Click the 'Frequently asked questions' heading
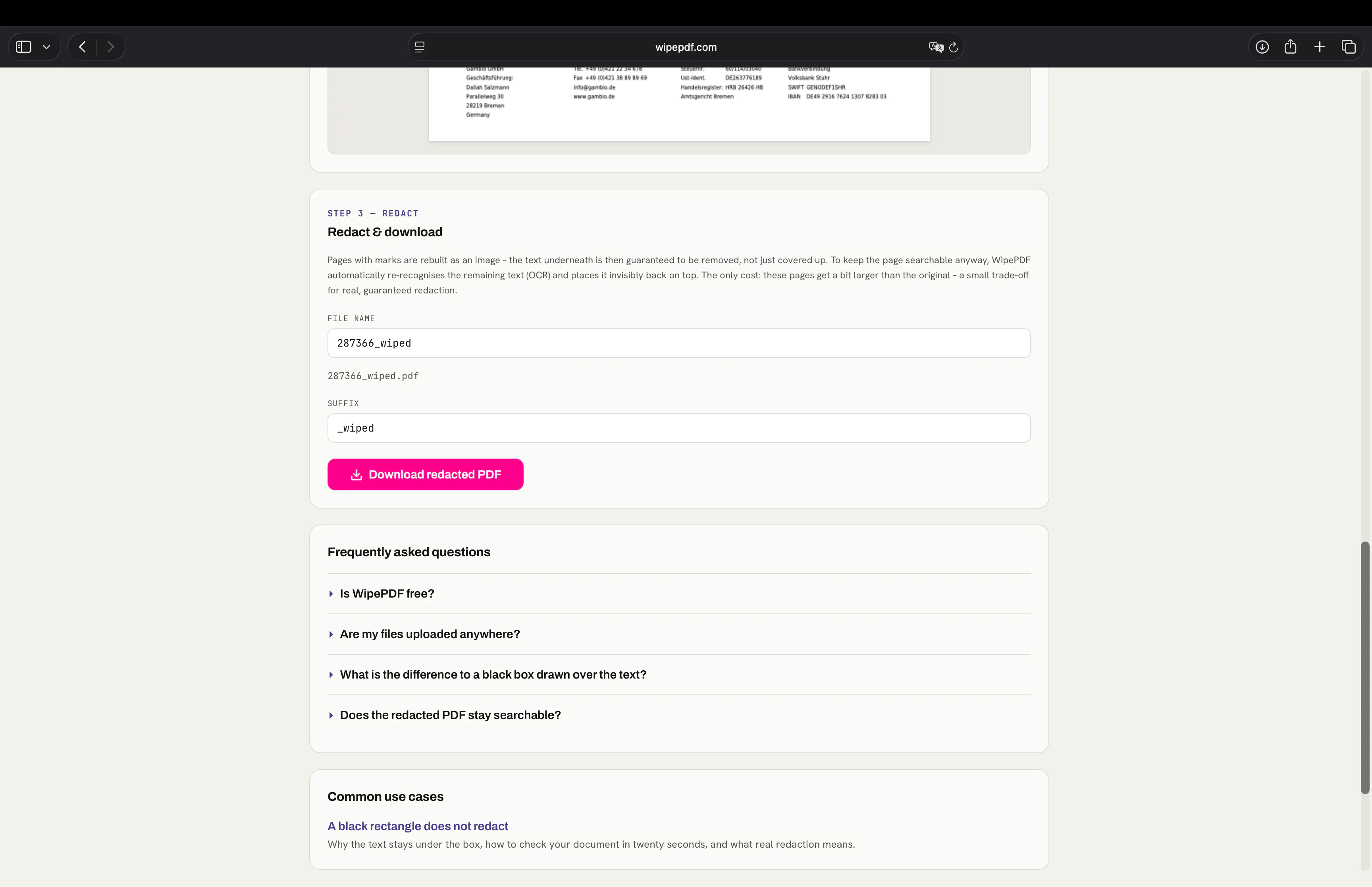Image resolution: width=1372 pixels, height=887 pixels. [409, 552]
